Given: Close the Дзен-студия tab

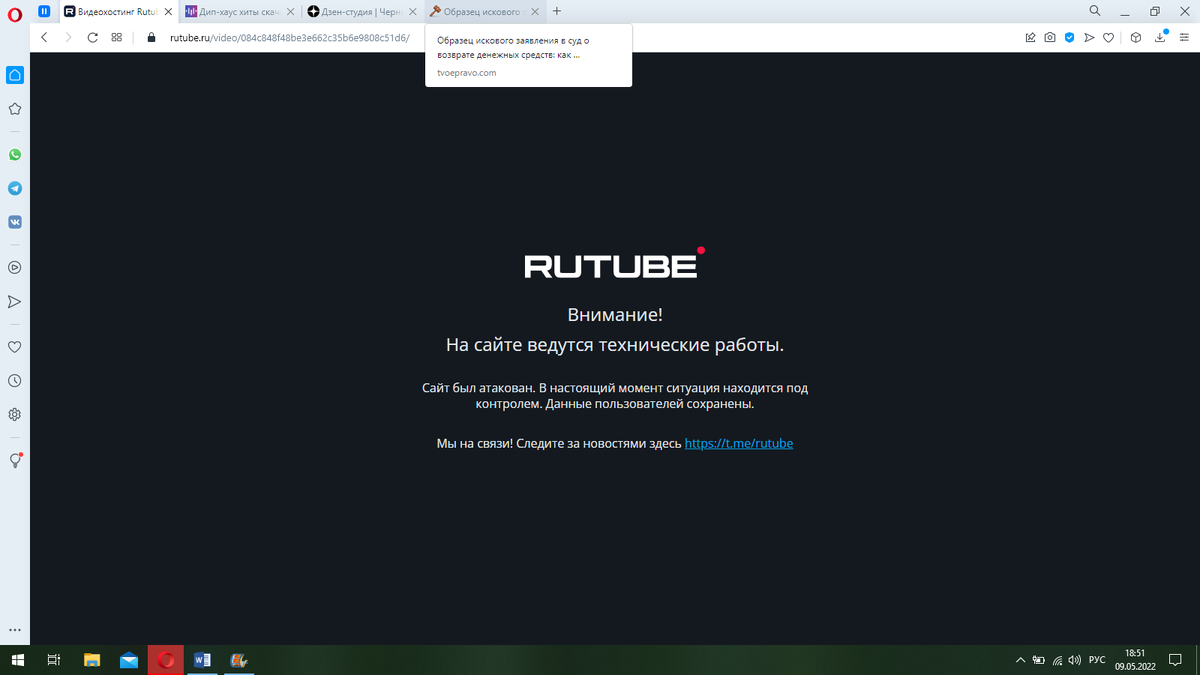Looking at the screenshot, I should pos(411,11).
